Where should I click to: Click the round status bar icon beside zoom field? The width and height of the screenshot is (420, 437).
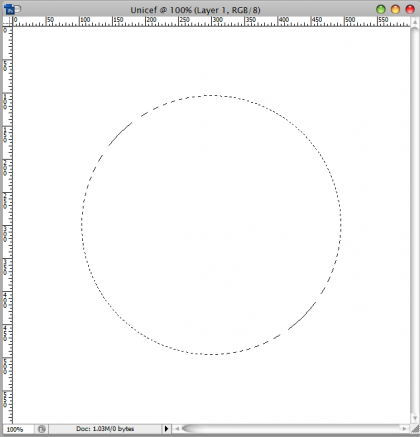point(42,429)
